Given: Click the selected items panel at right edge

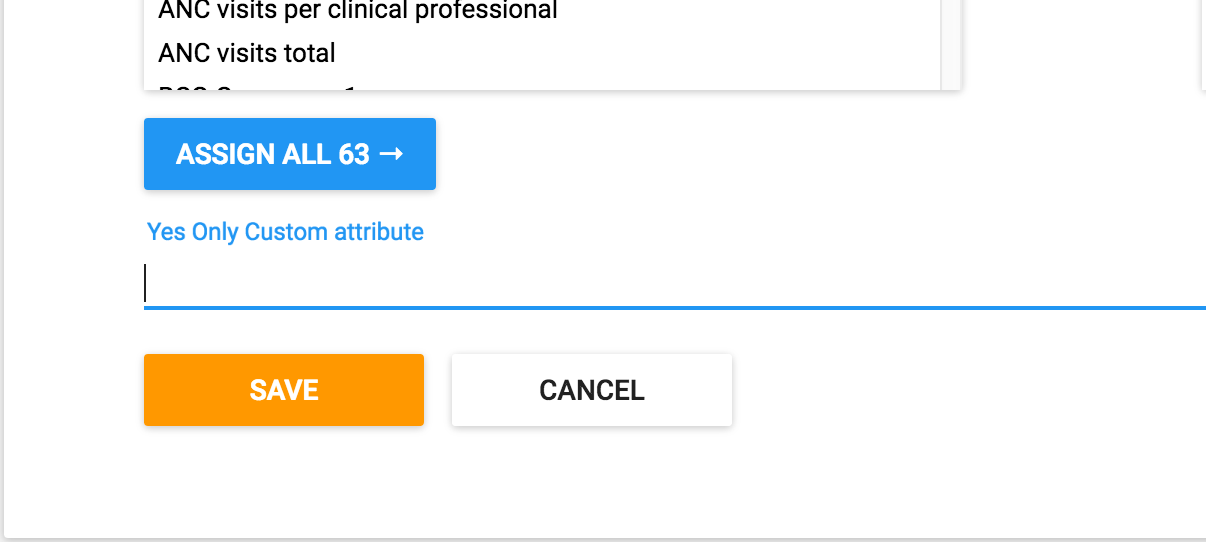Looking at the screenshot, I should pyautogui.click(x=1203, y=40).
